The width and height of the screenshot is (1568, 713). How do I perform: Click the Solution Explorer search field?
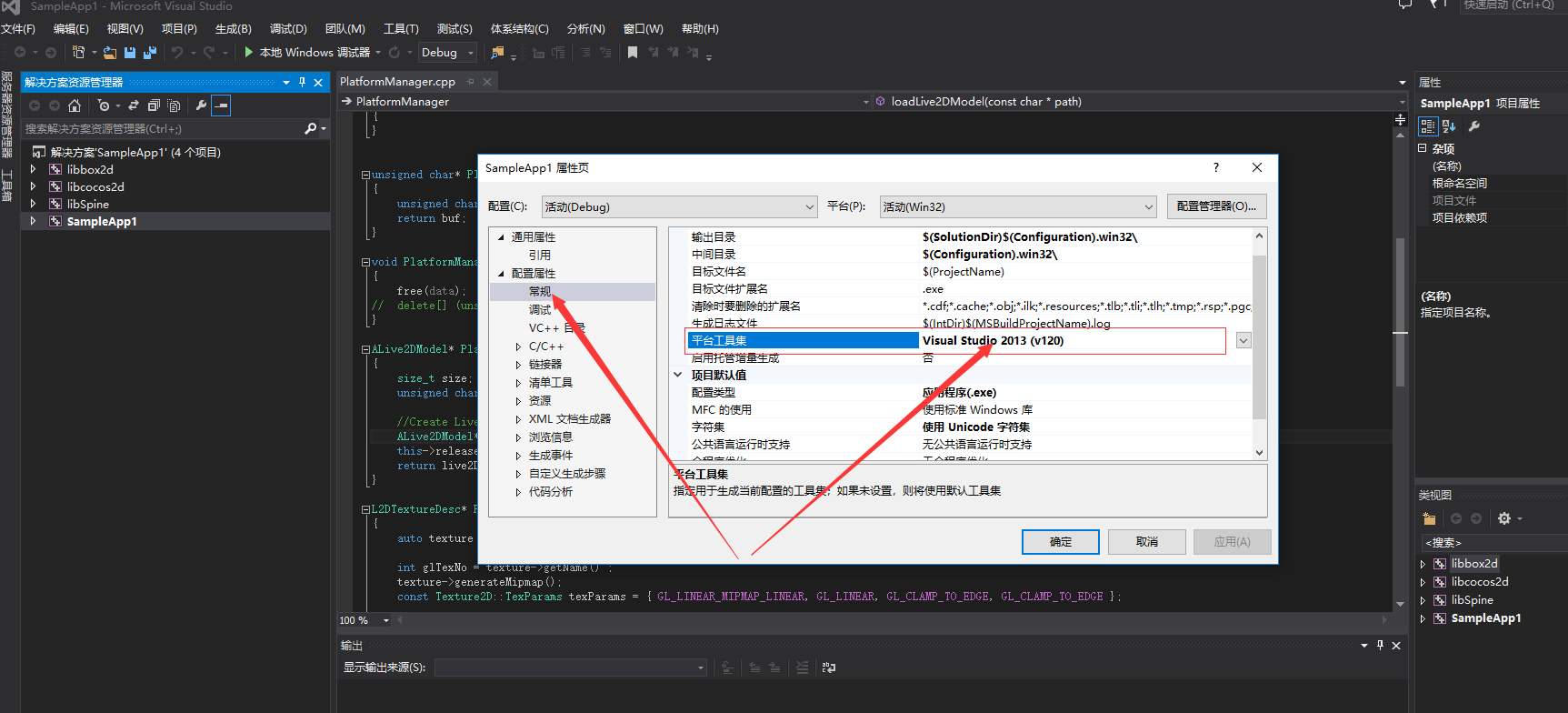click(162, 129)
